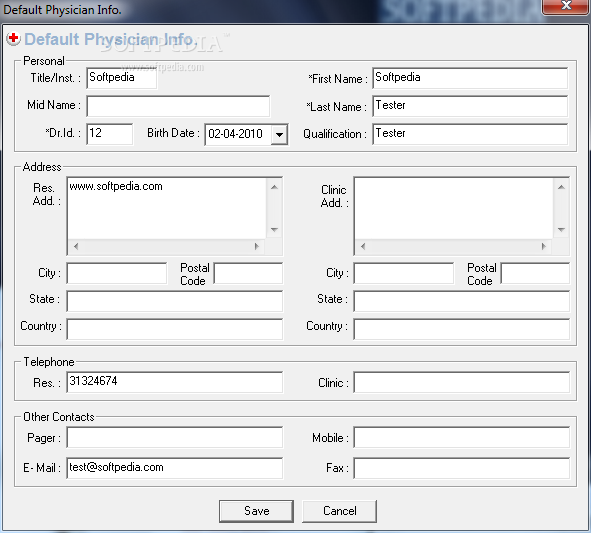Click the blue 'Default Physician Info.' heading
This screenshot has width=591, height=533.
pos(111,39)
